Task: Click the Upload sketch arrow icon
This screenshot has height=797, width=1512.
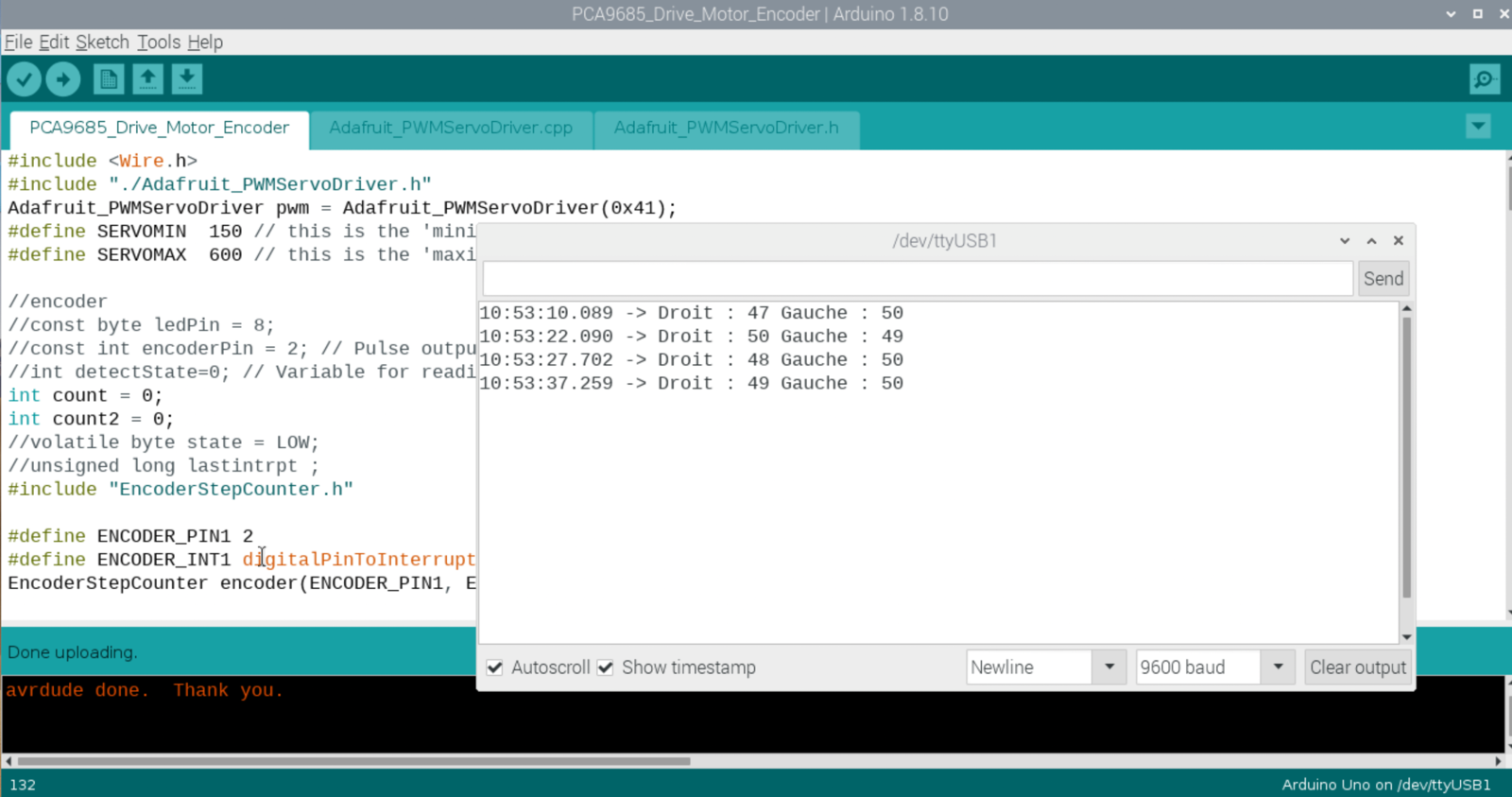Action: (x=63, y=79)
